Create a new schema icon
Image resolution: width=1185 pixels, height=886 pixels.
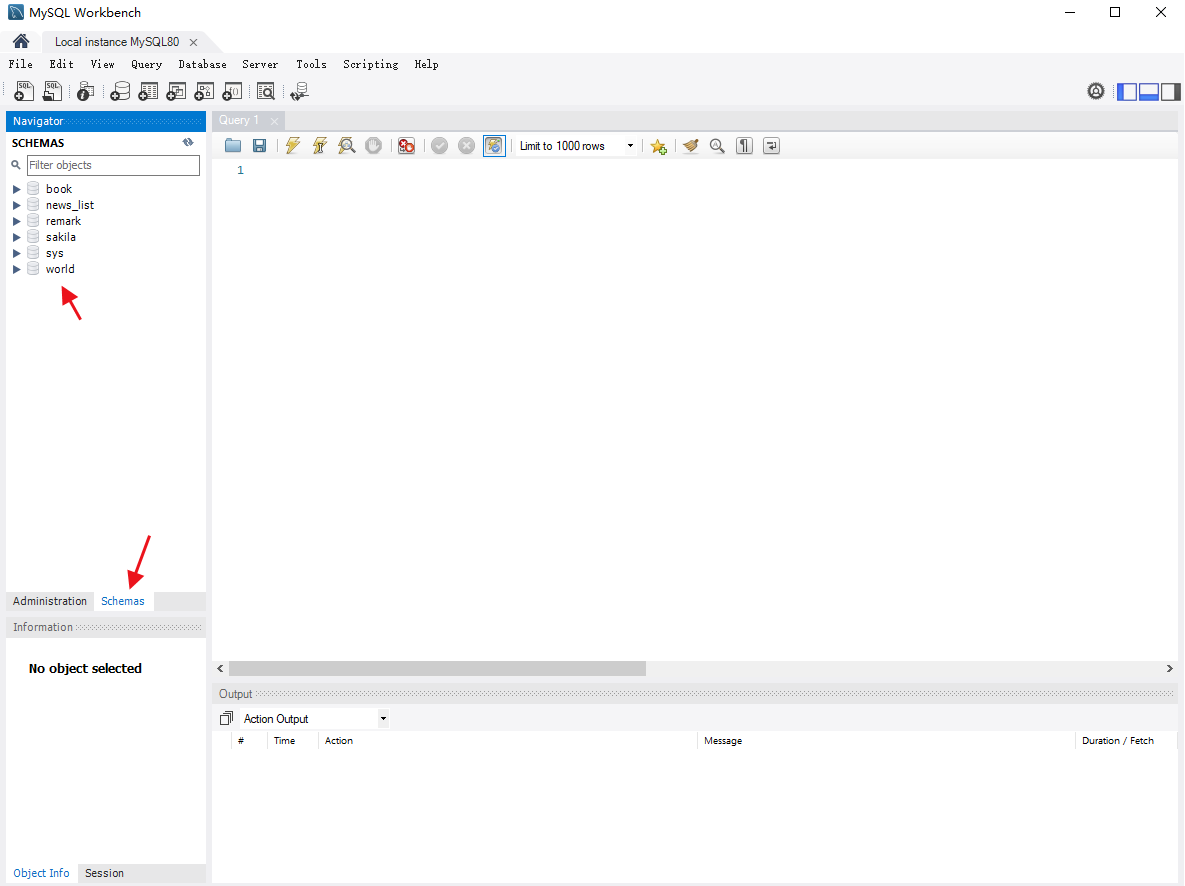(x=119, y=91)
